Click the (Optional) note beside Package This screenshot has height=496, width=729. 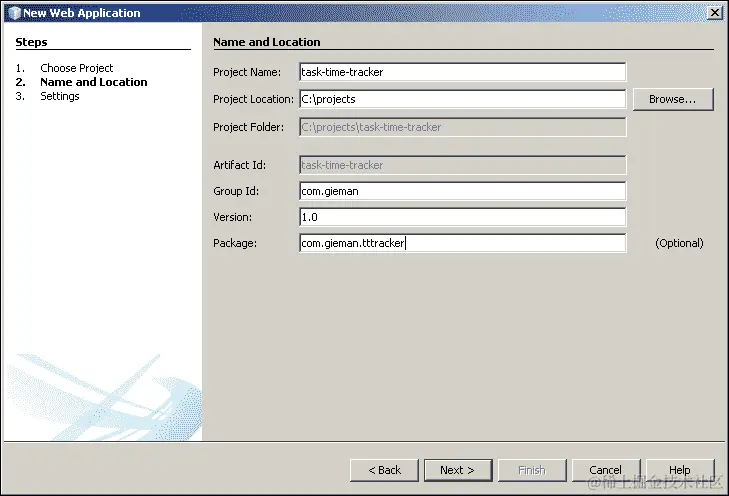tap(679, 243)
